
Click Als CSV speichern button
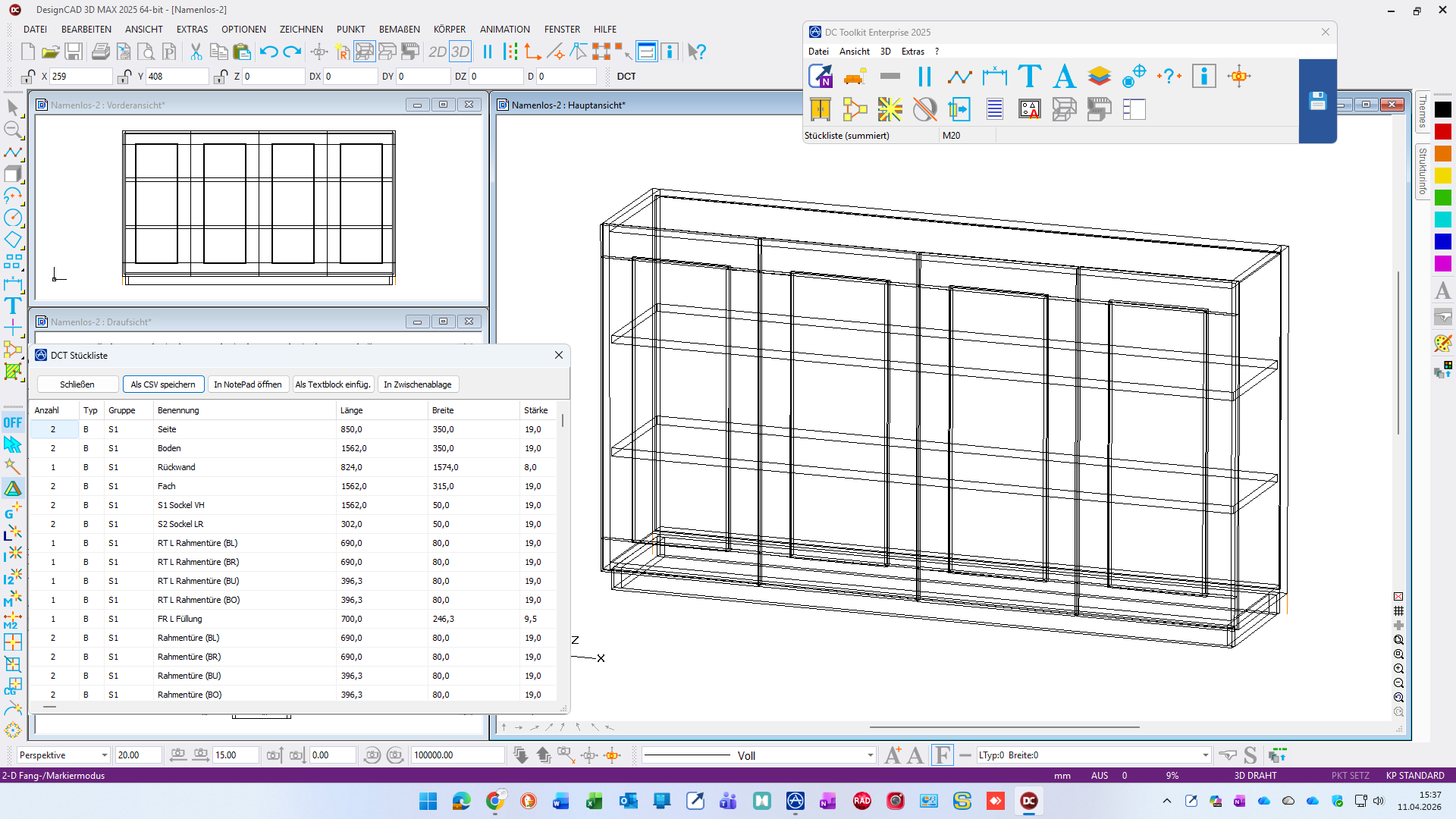click(163, 384)
